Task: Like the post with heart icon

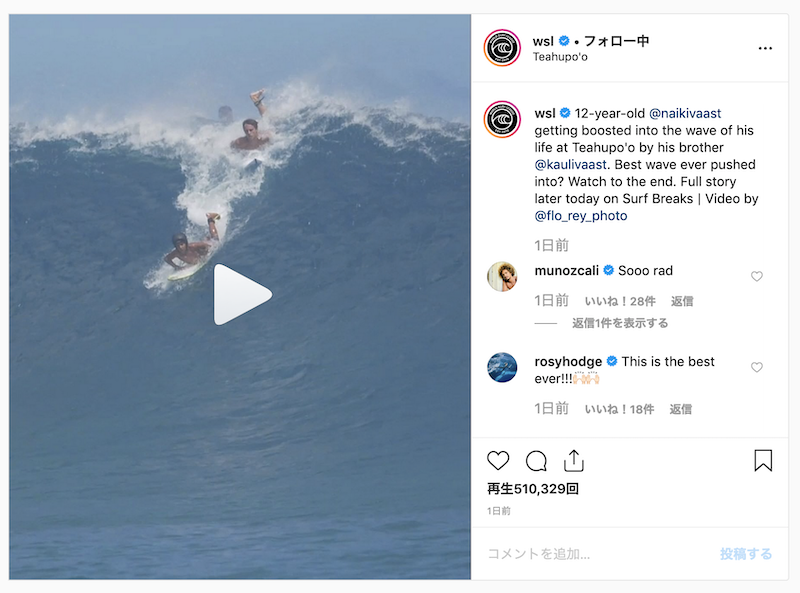Action: (498, 460)
